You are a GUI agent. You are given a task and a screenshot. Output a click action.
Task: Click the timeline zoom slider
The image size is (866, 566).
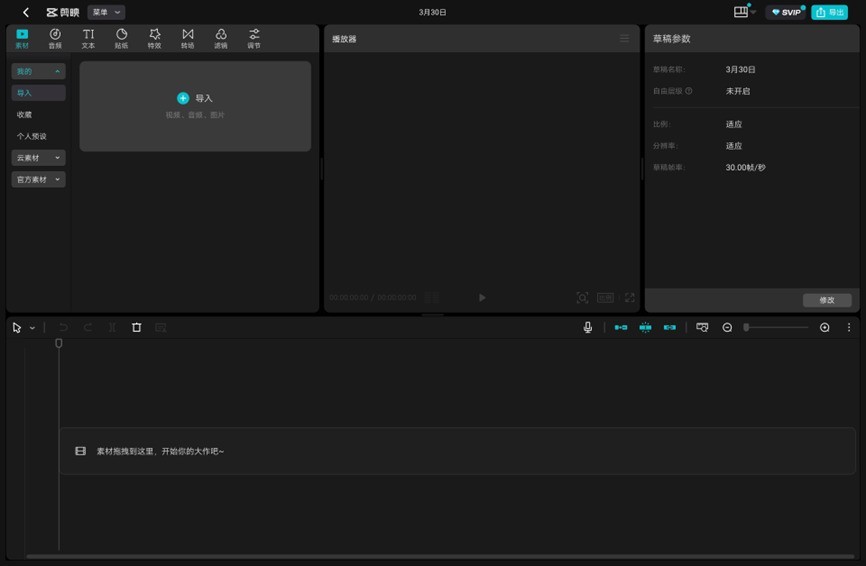click(776, 328)
